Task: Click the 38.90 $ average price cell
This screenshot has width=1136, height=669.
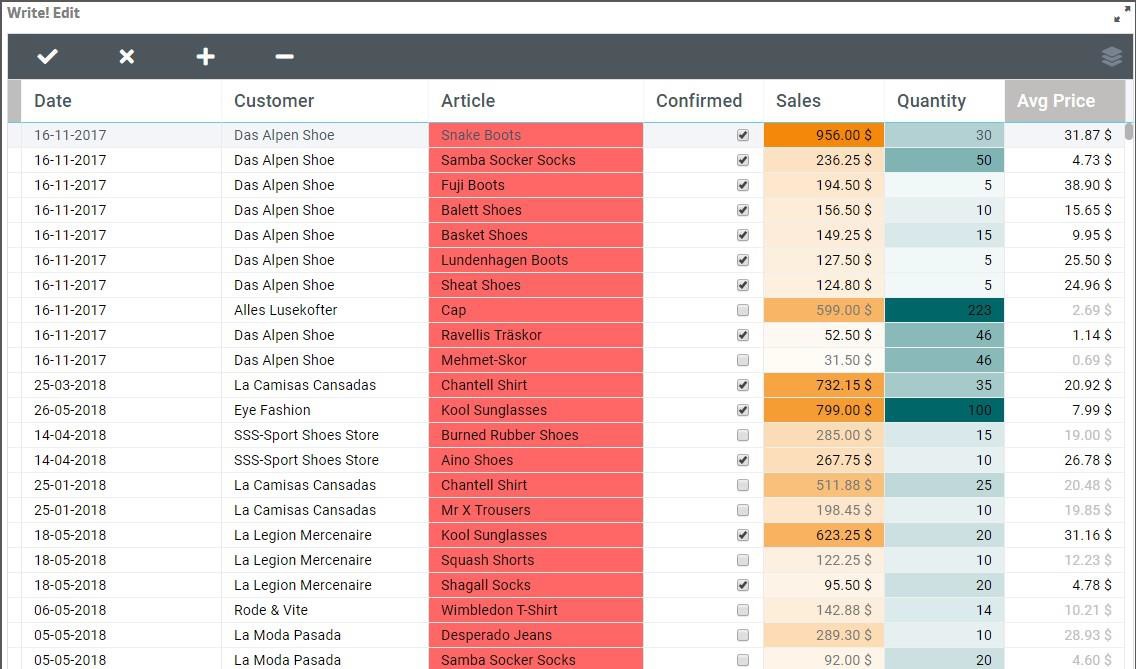Action: pos(1065,185)
